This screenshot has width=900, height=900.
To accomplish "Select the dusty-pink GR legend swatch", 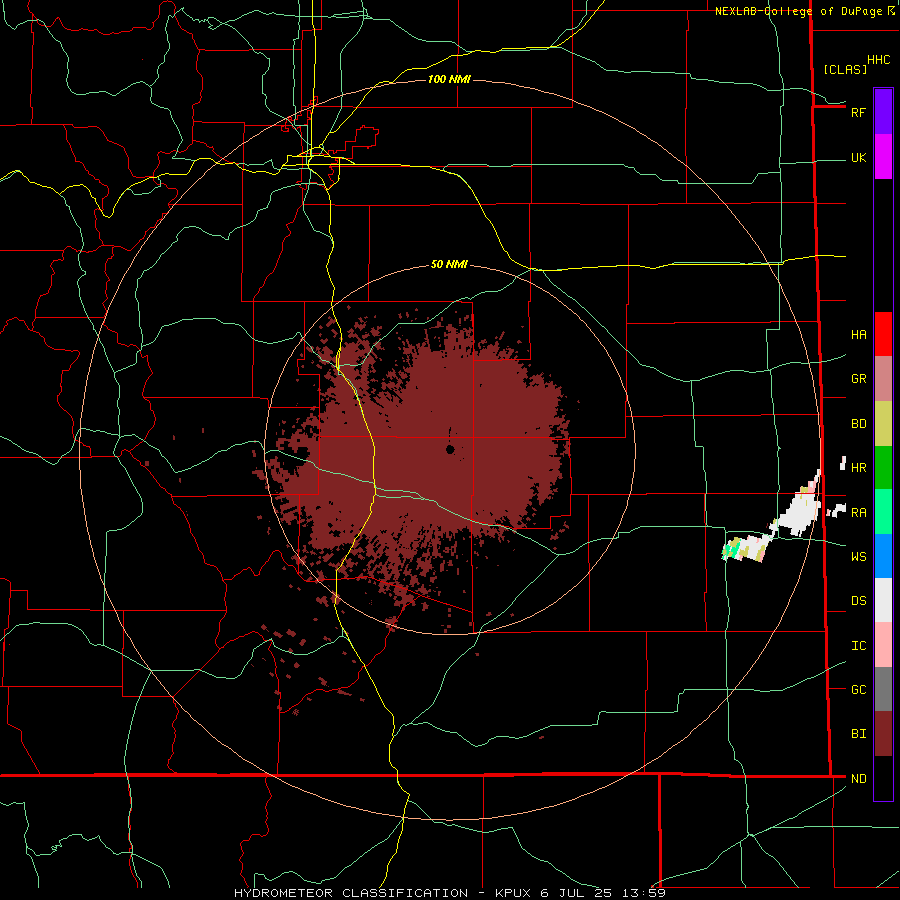I will (883, 379).
